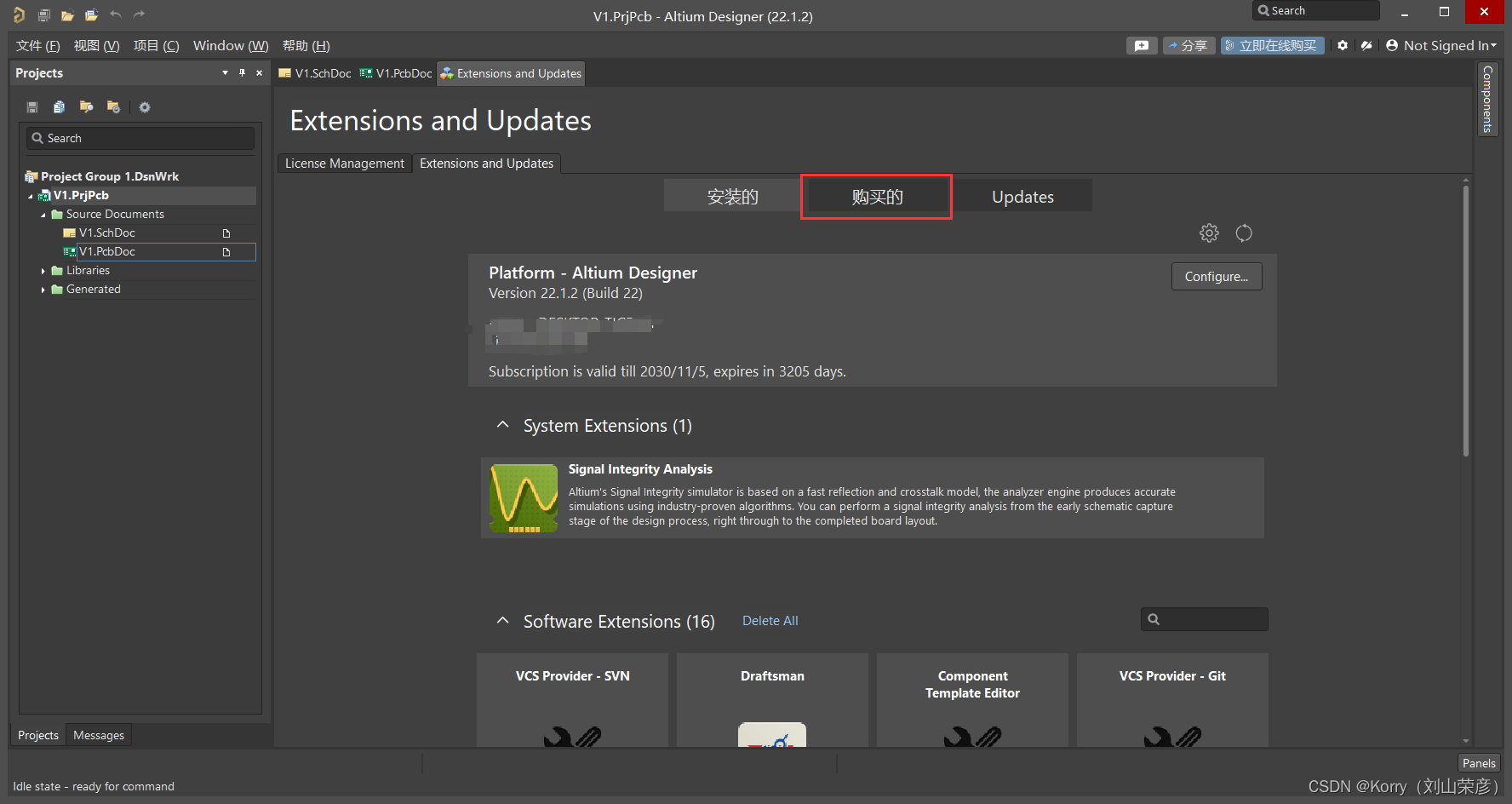Screen dimensions: 1512x804
Task: Click the compile documents icon in Projects panel
Action: [59, 106]
